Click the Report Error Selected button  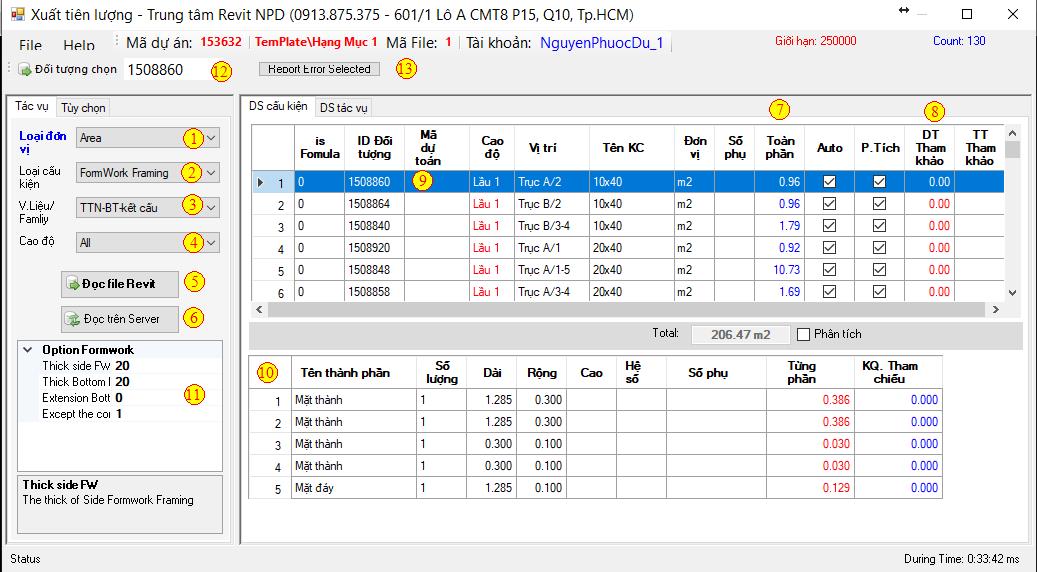tap(319, 69)
